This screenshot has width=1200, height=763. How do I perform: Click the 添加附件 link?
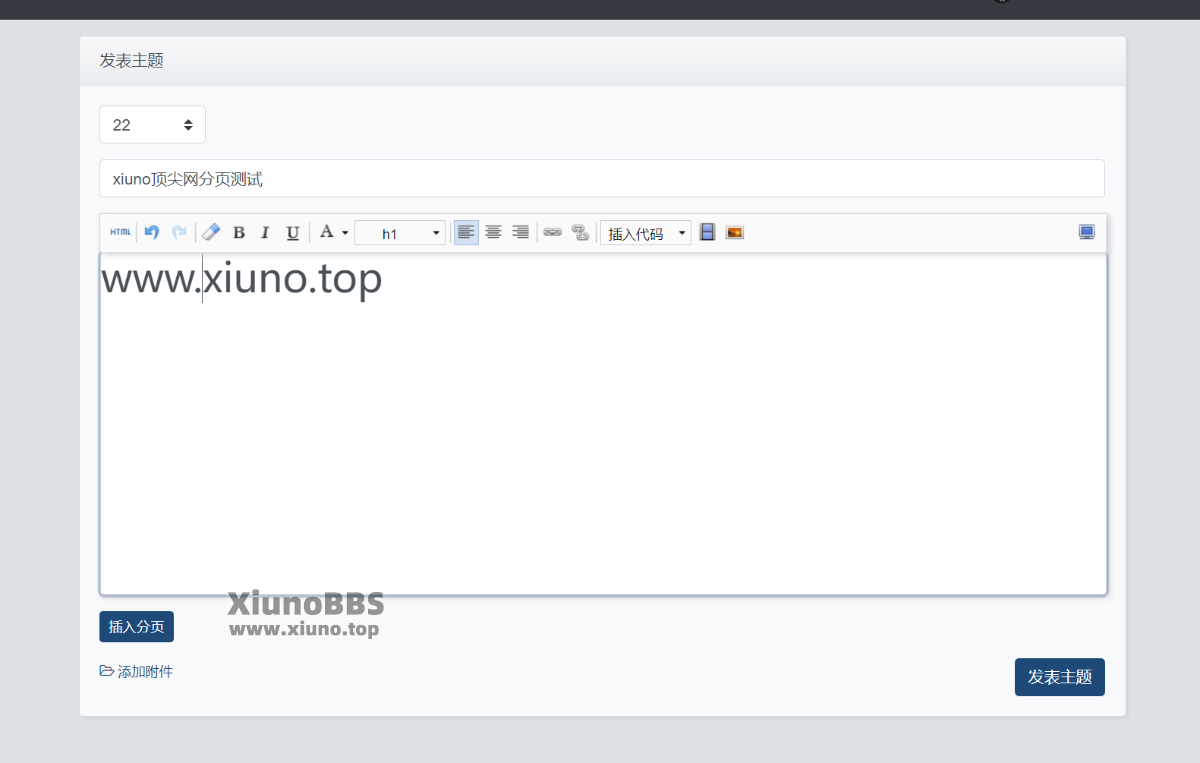pos(136,672)
